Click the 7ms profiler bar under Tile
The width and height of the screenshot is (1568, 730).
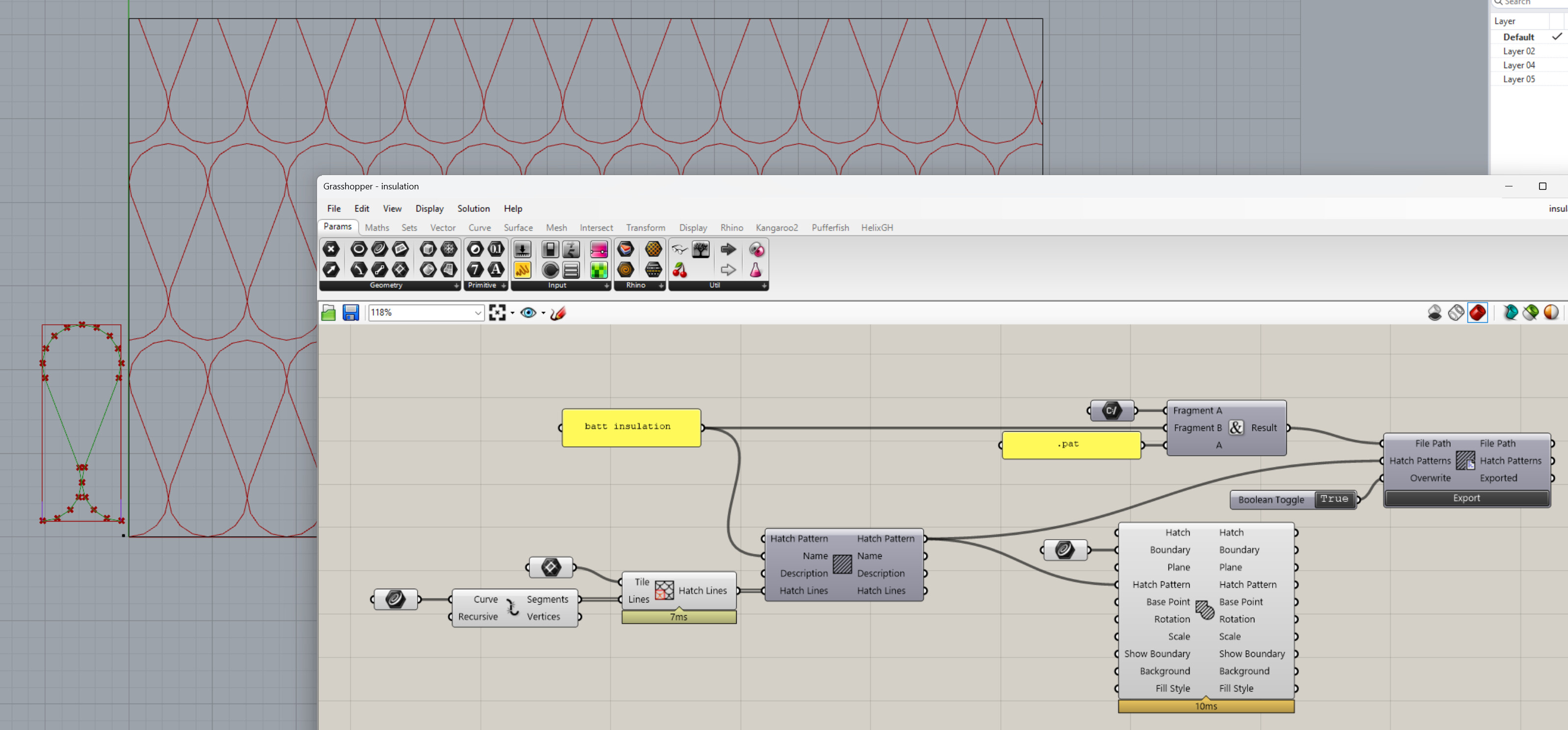tap(679, 617)
